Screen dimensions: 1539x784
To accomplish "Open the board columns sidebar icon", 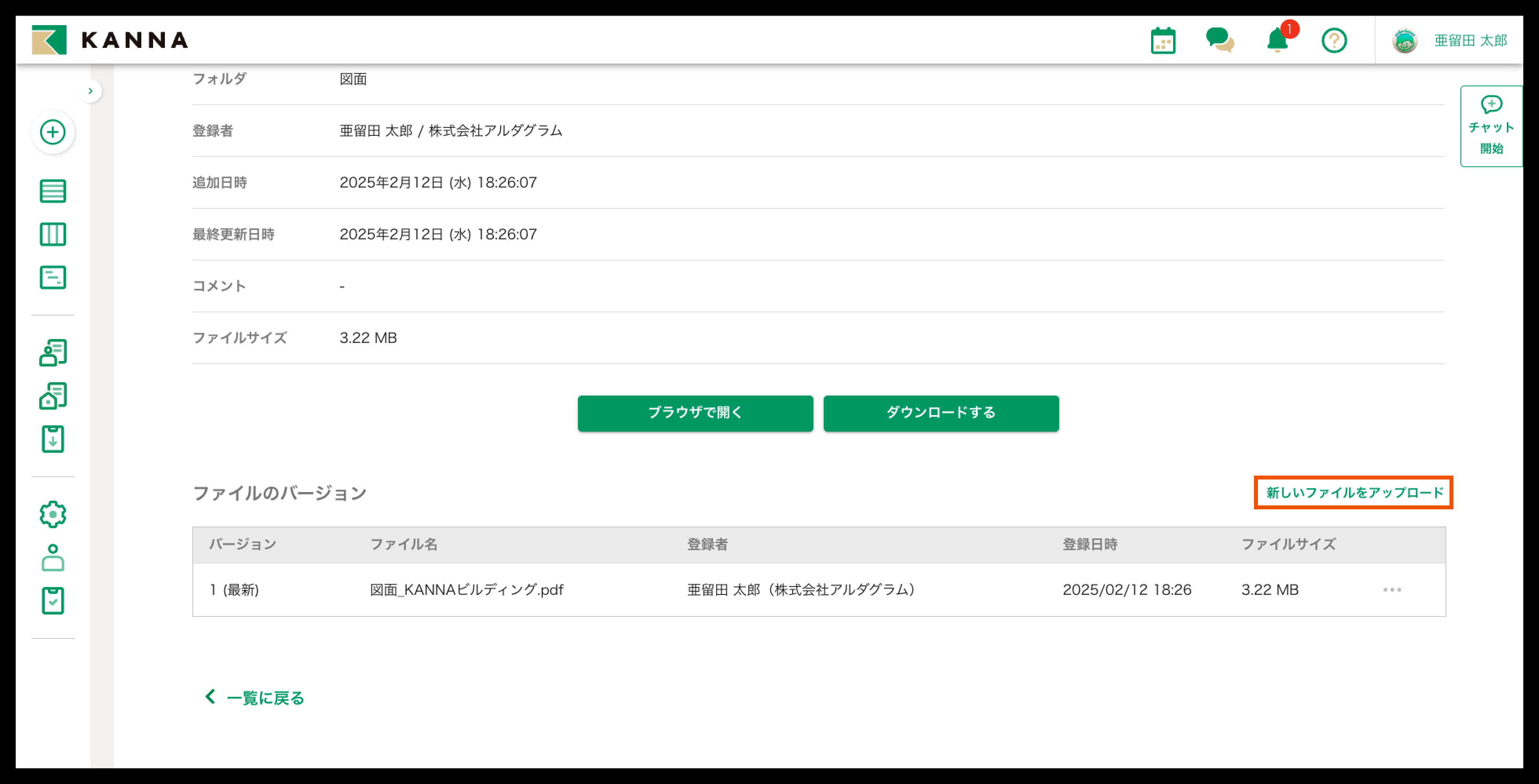I will (53, 234).
